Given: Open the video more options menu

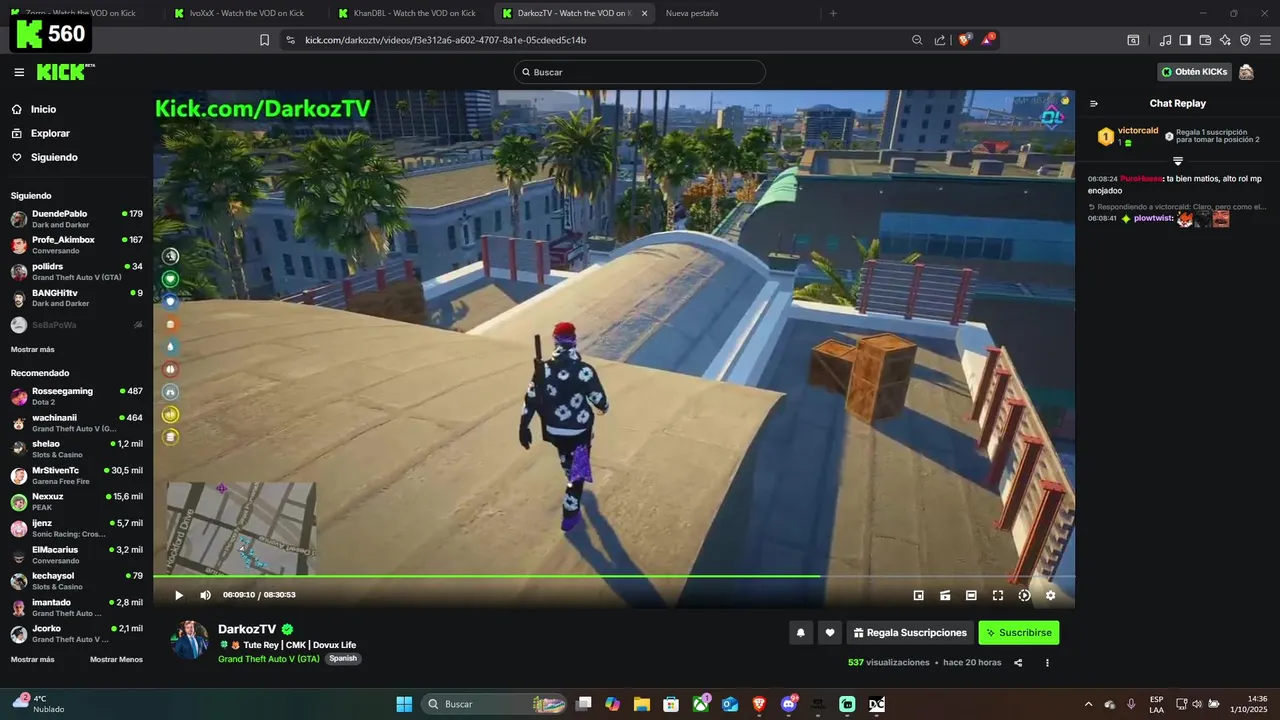Looking at the screenshot, I should coord(1047,662).
